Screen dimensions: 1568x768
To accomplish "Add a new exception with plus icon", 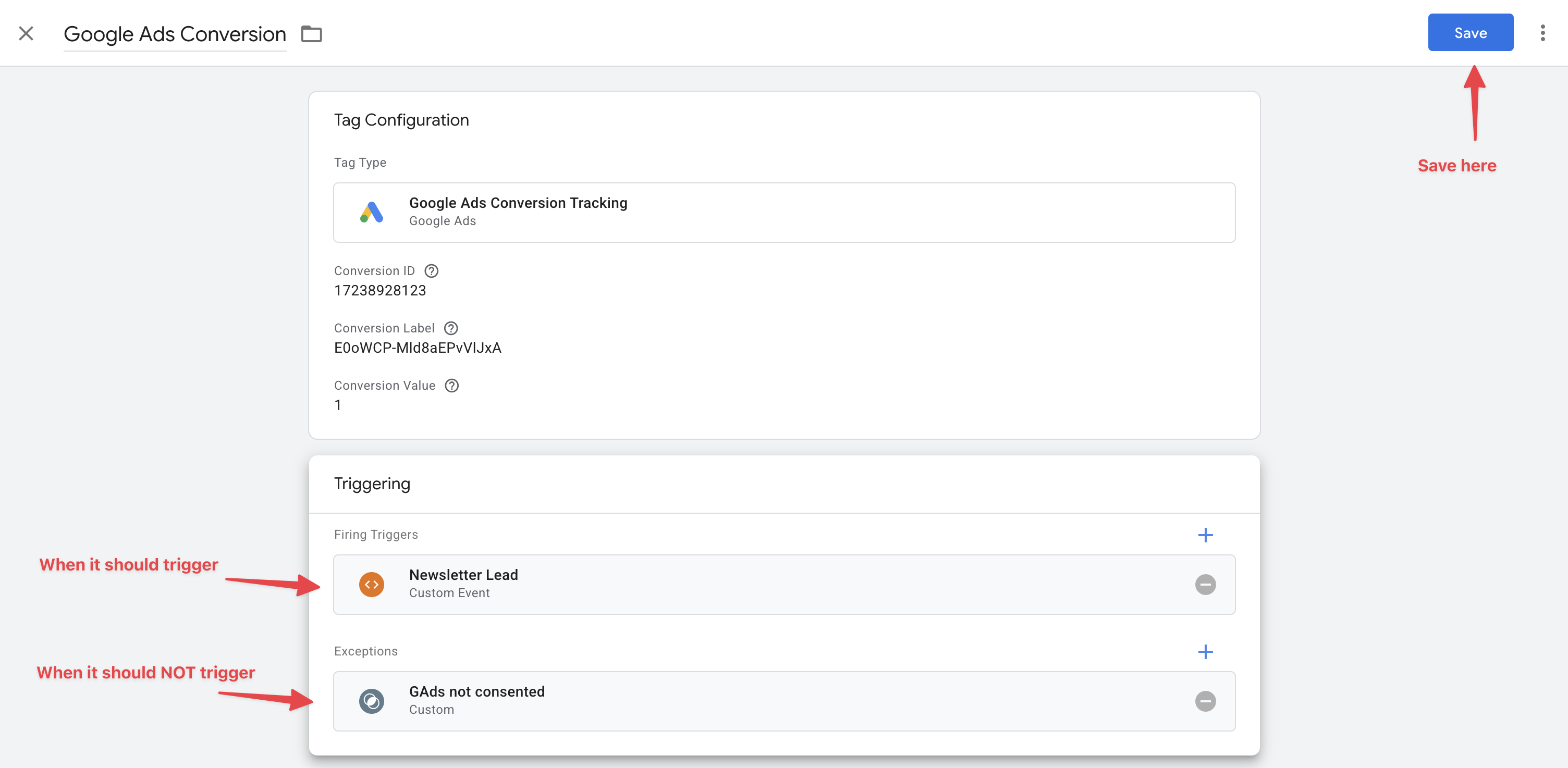I will pyautogui.click(x=1205, y=652).
